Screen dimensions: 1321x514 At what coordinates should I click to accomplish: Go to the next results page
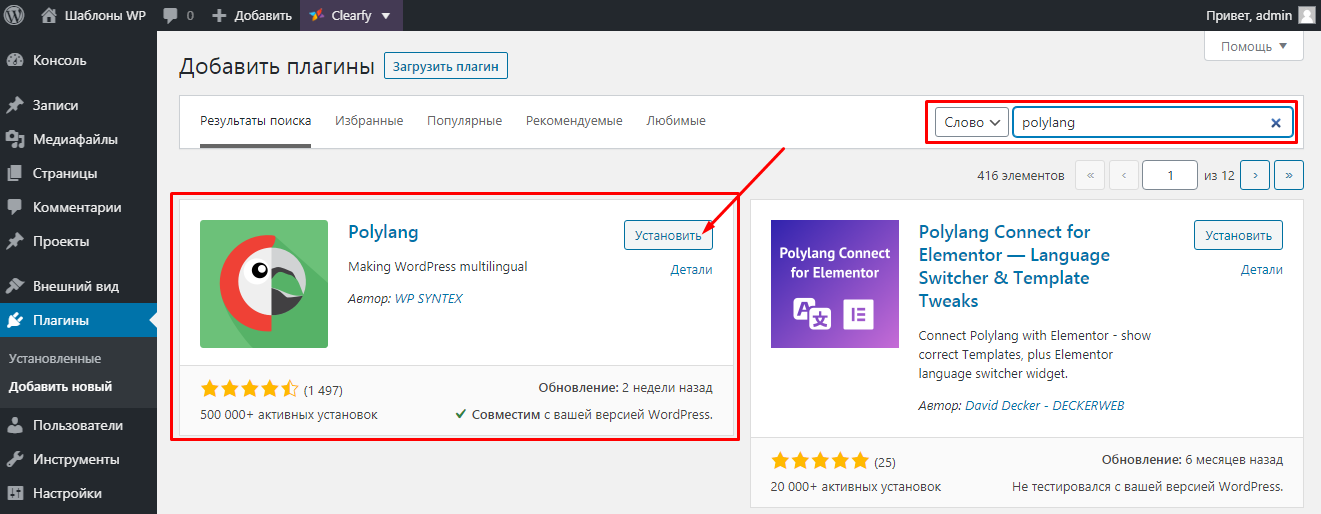[x=1254, y=175]
